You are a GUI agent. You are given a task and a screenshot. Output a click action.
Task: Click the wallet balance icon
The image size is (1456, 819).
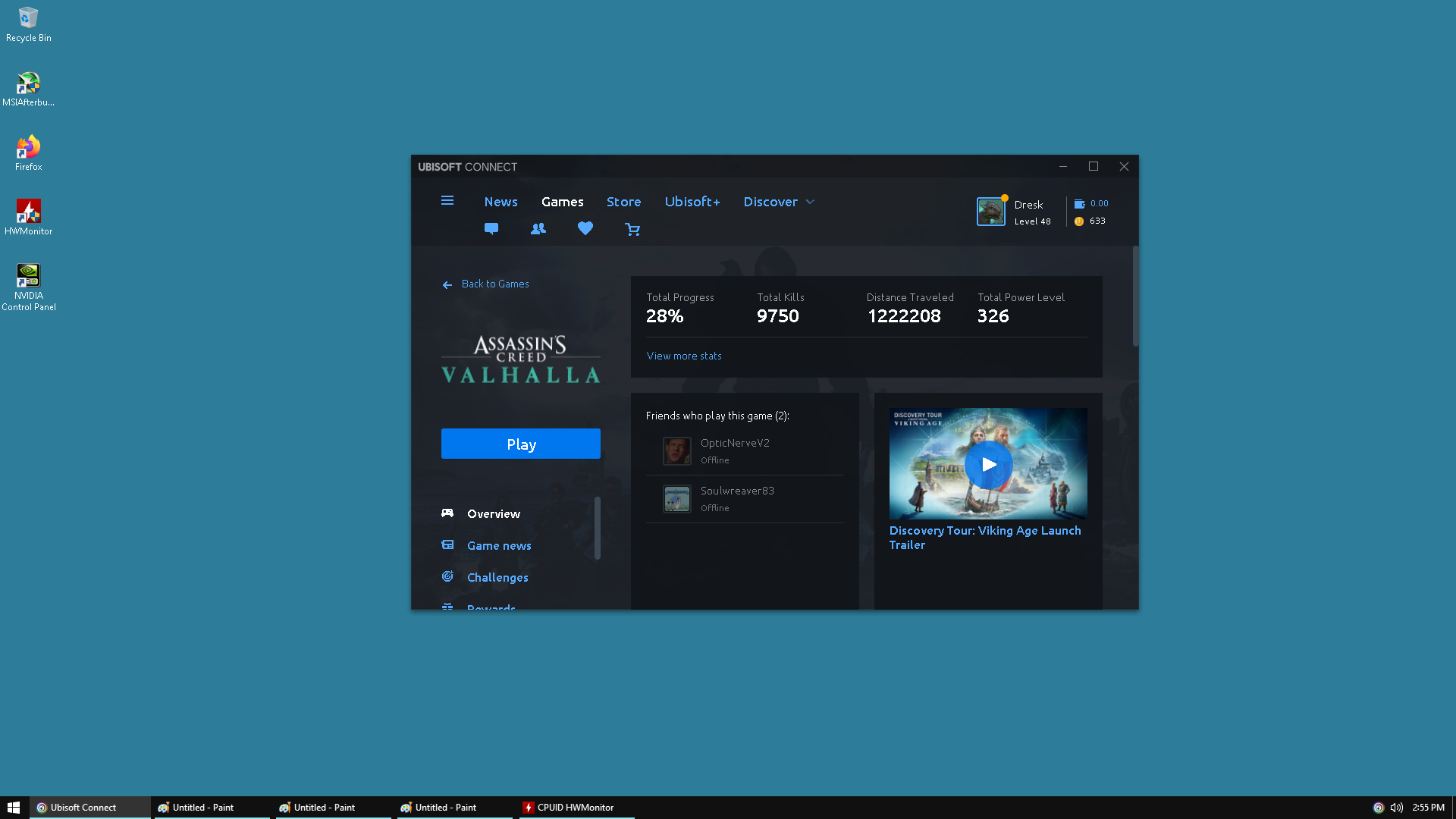pos(1079,203)
